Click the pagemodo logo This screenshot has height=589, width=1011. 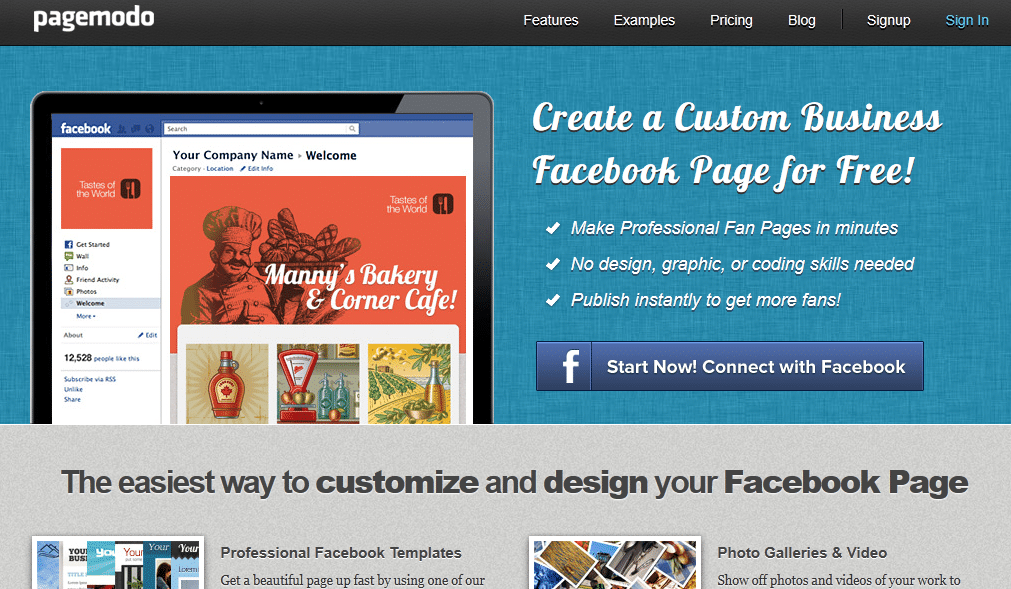click(x=93, y=19)
